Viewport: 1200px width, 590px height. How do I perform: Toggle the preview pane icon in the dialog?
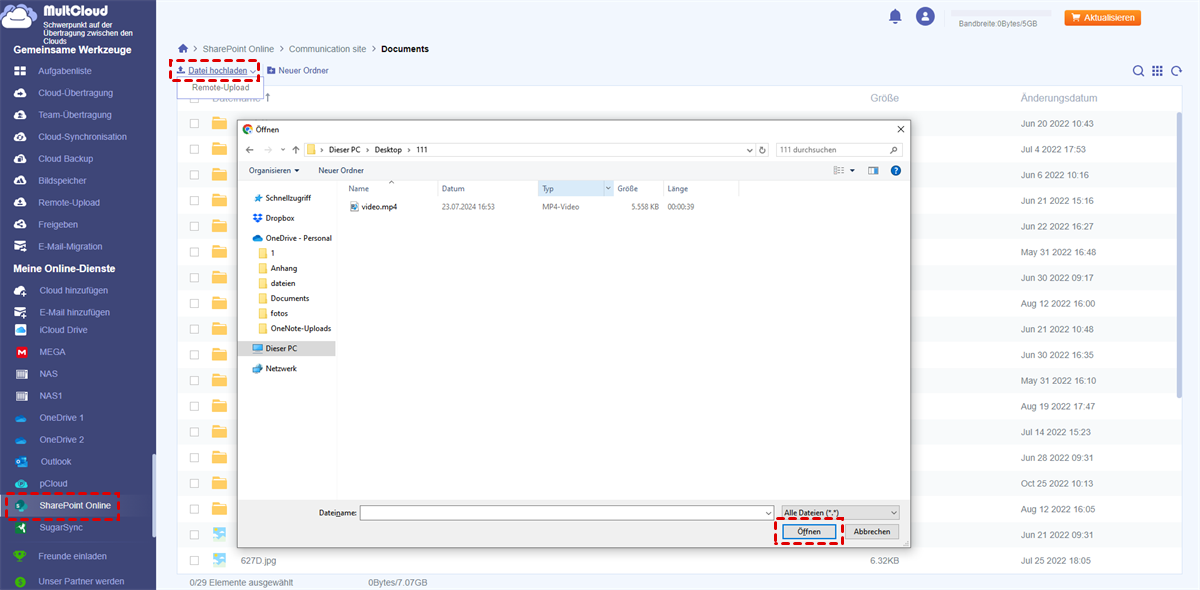click(873, 171)
